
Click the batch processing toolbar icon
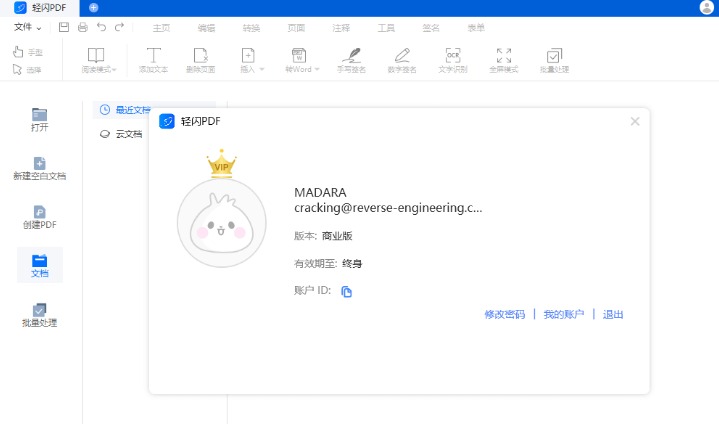[x=554, y=56]
